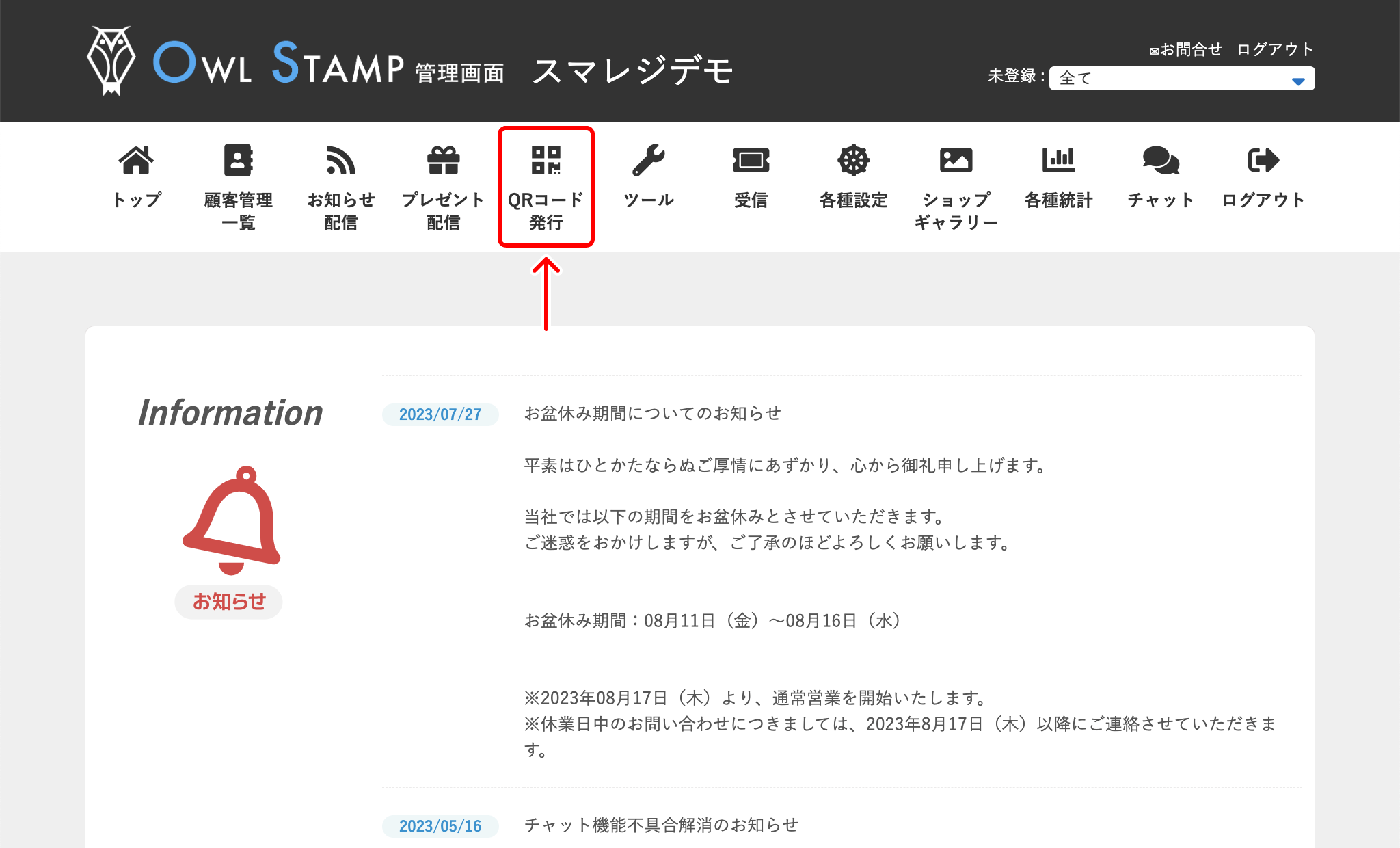This screenshot has width=1400, height=848.
Task: Click the speech bubbles icon for チャット
Action: [1161, 161]
